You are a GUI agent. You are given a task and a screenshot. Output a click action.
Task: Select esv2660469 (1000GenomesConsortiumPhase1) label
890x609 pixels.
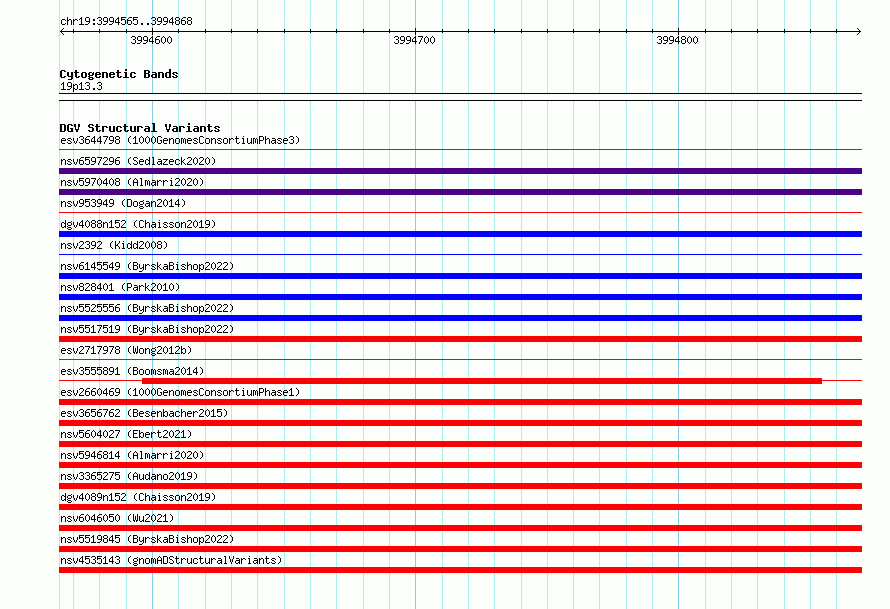tap(180, 392)
